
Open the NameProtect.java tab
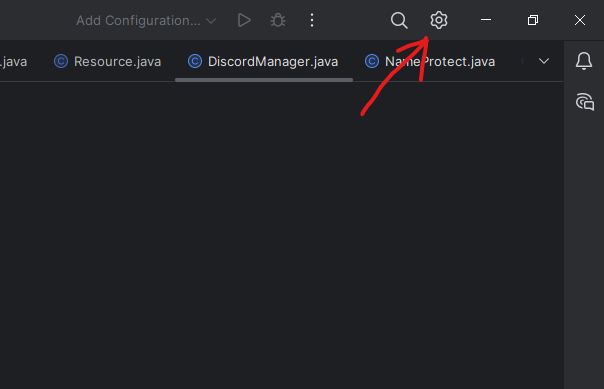click(430, 62)
